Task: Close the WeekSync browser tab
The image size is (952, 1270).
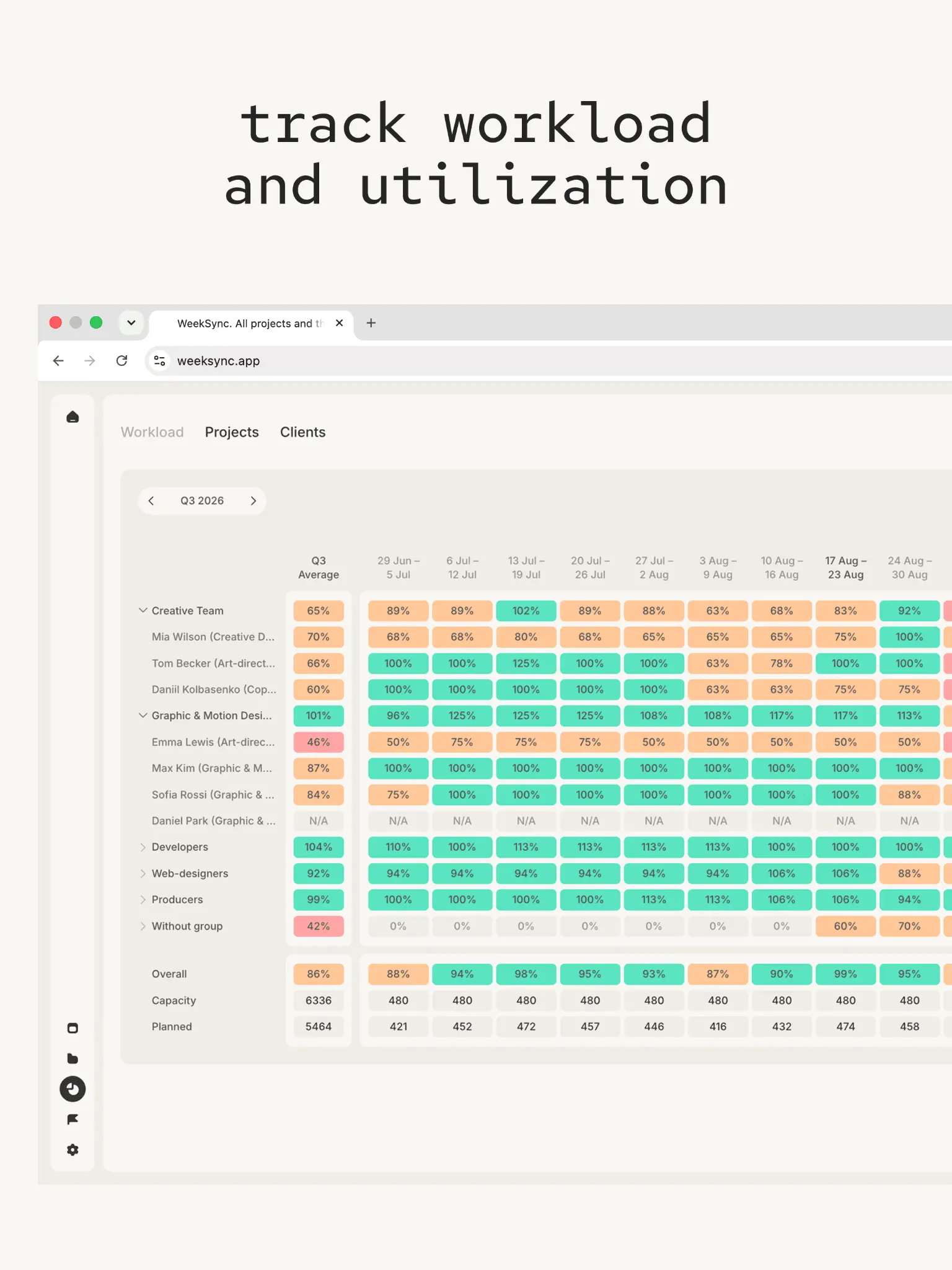Action: click(339, 323)
